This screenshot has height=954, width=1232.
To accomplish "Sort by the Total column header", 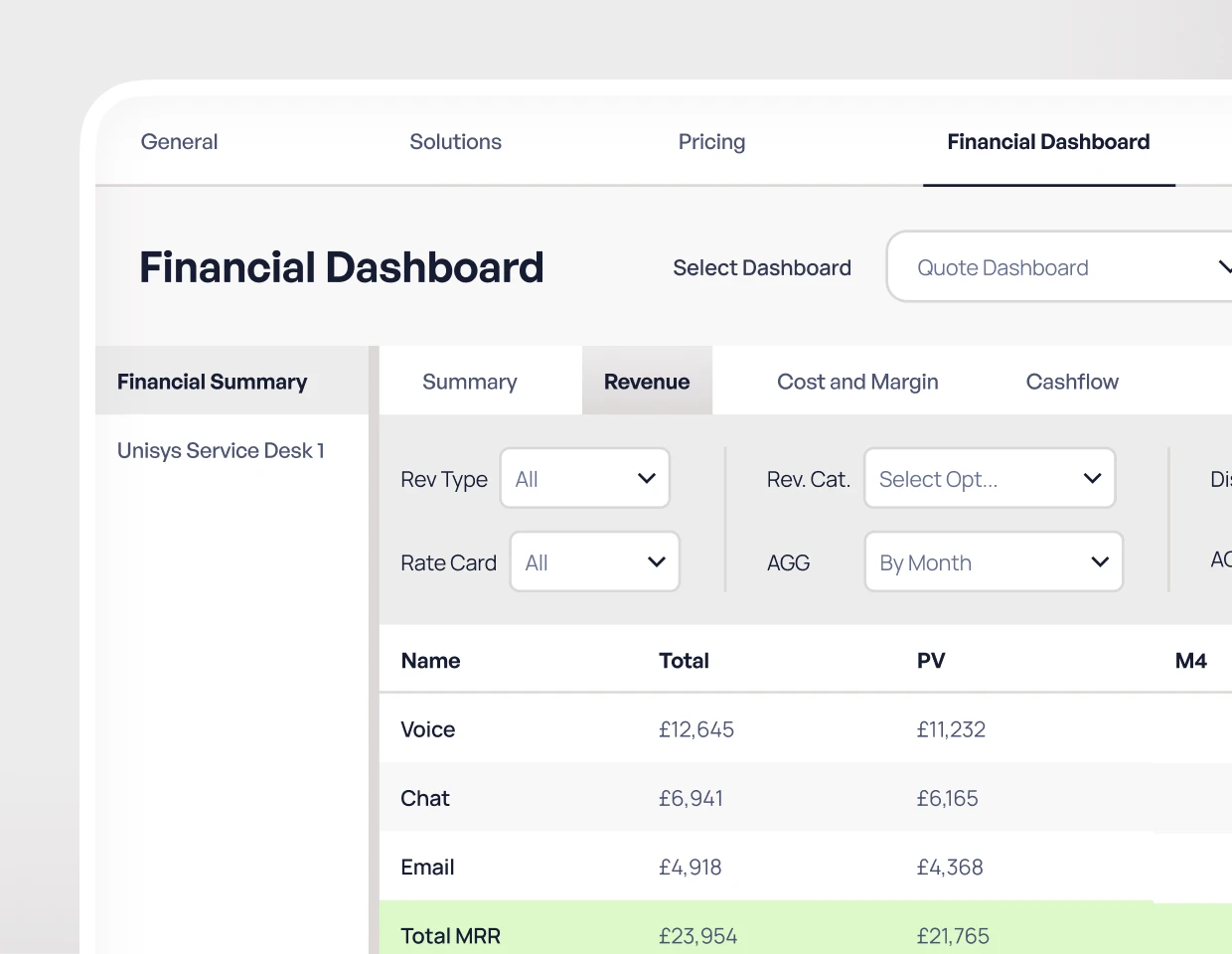I will click(684, 661).
